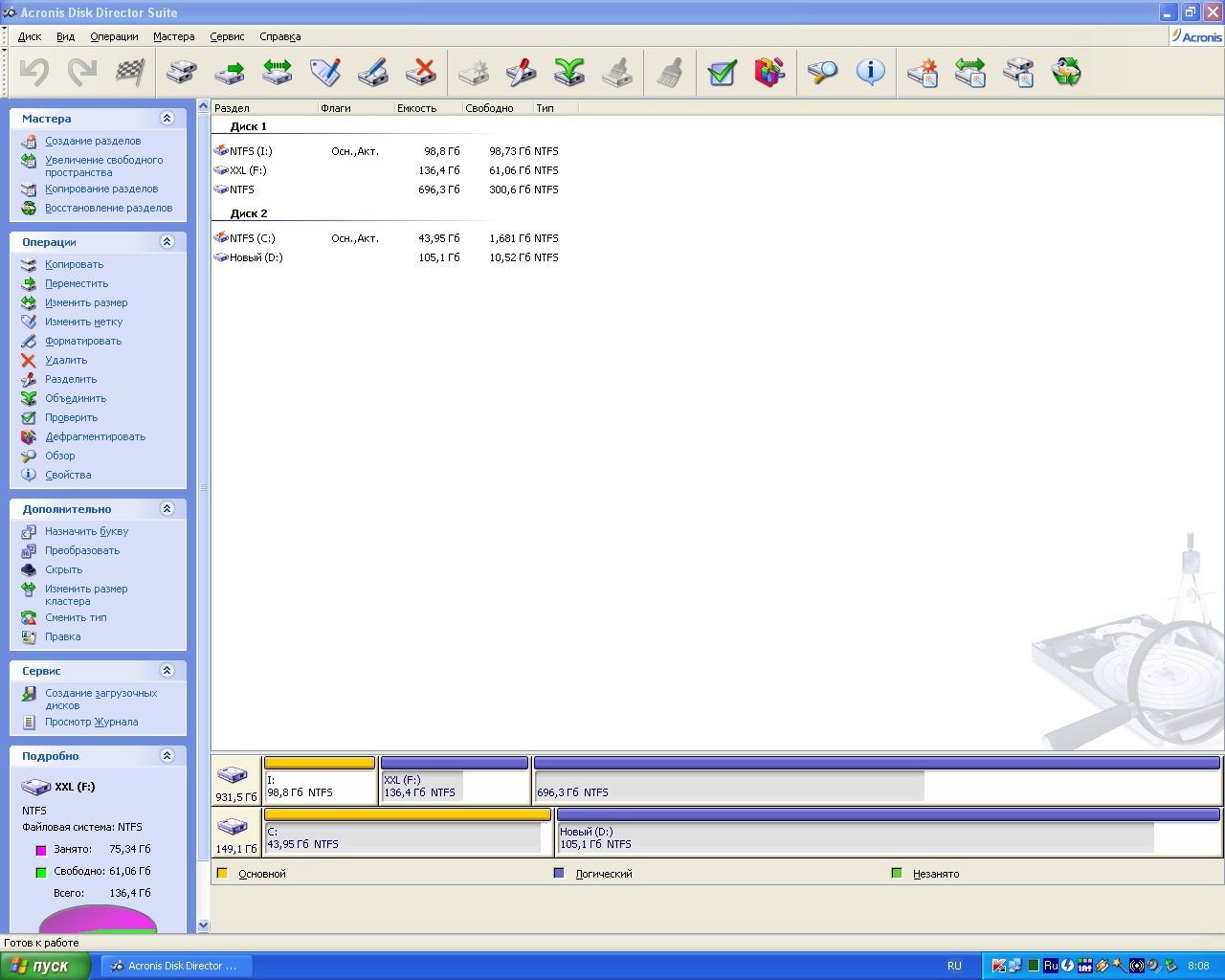The width and height of the screenshot is (1225, 980).
Task: Click the Преобразовать sidebar link
Action: 82,550
